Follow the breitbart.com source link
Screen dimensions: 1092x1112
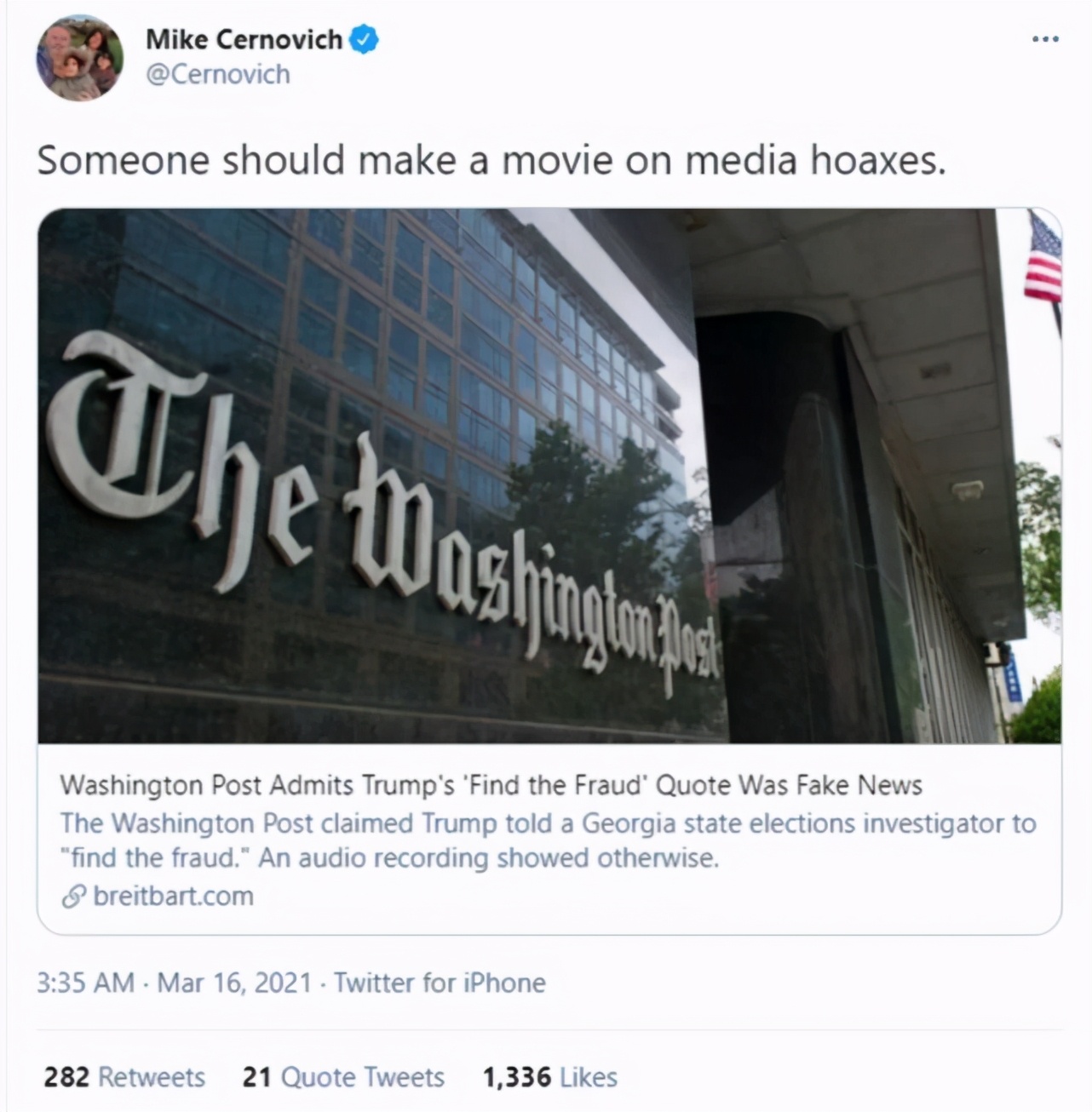pos(173,896)
